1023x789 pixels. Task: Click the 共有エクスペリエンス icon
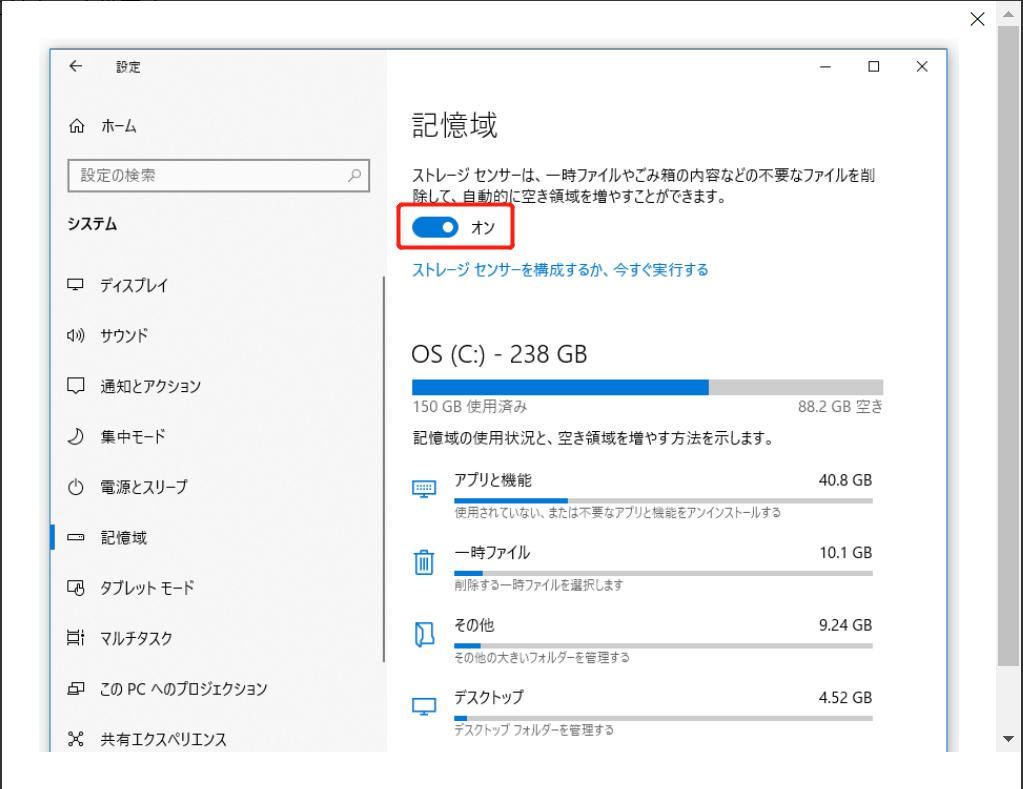(76, 739)
